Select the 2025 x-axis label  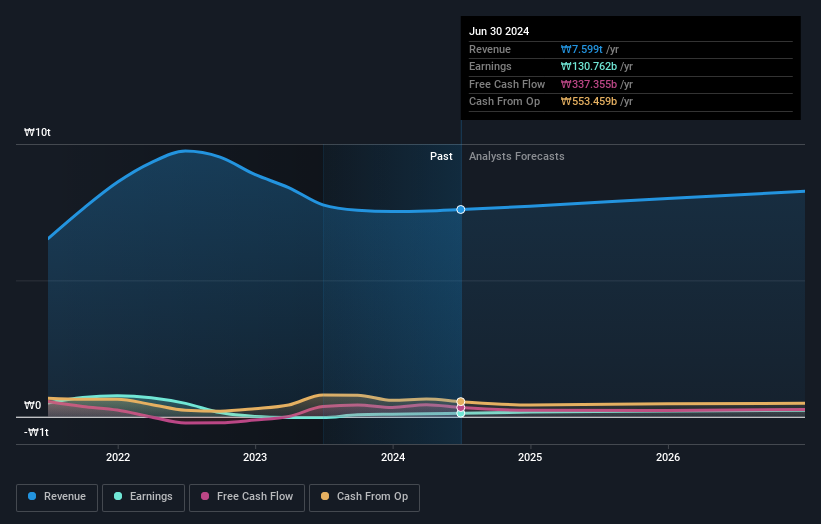pyautogui.click(x=530, y=457)
